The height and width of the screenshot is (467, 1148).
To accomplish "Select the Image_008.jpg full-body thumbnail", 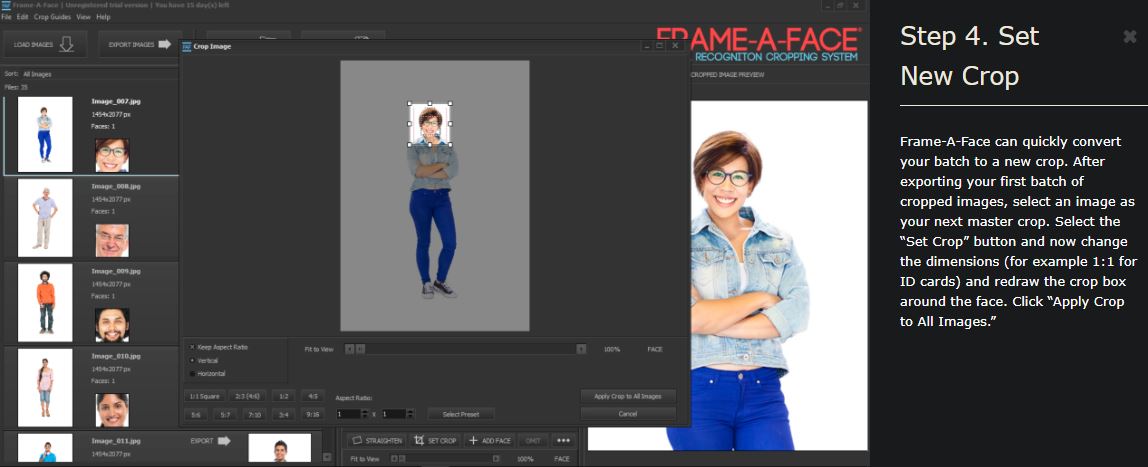I will [x=45, y=217].
